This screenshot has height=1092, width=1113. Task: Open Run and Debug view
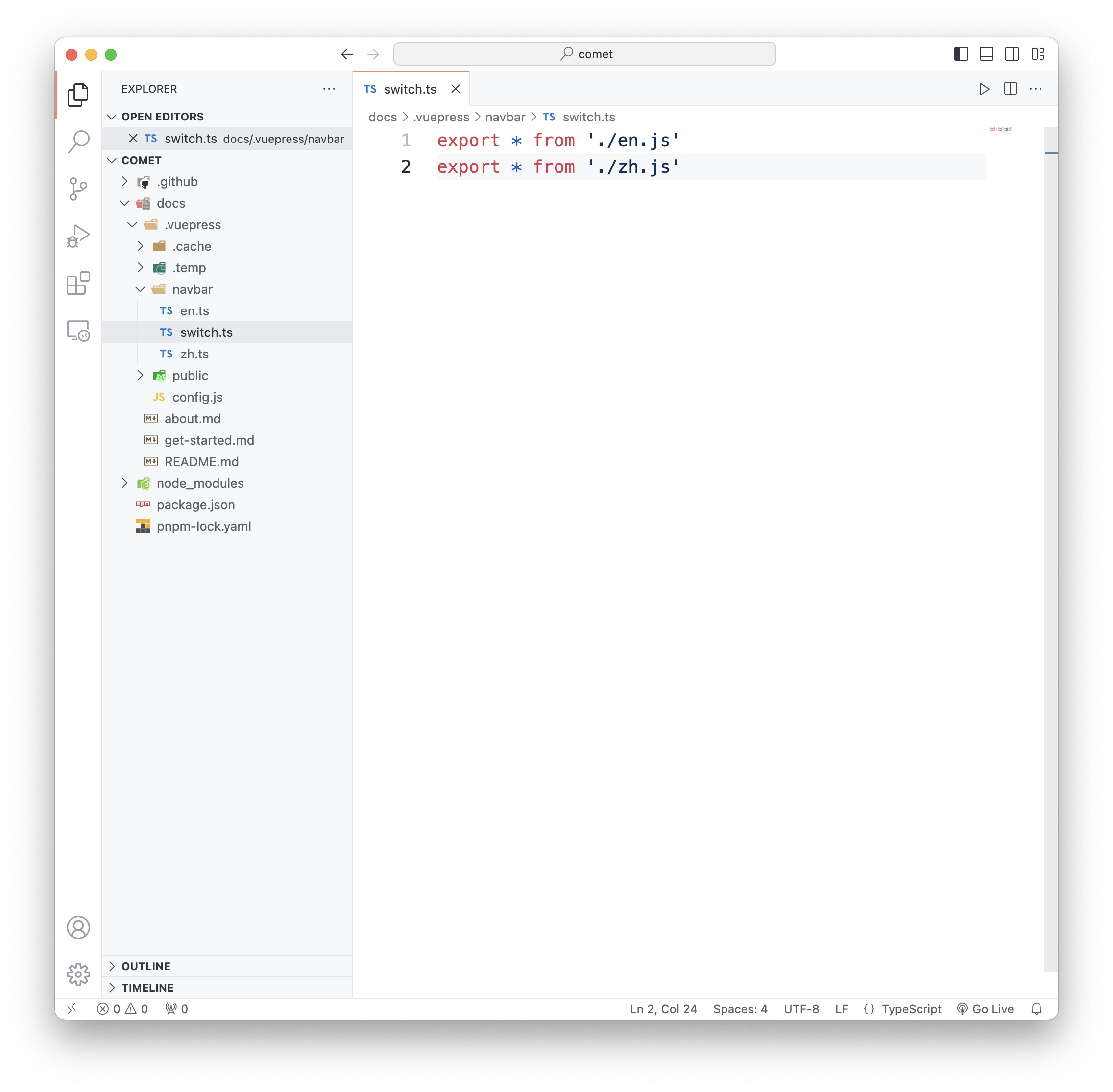pyautogui.click(x=78, y=236)
